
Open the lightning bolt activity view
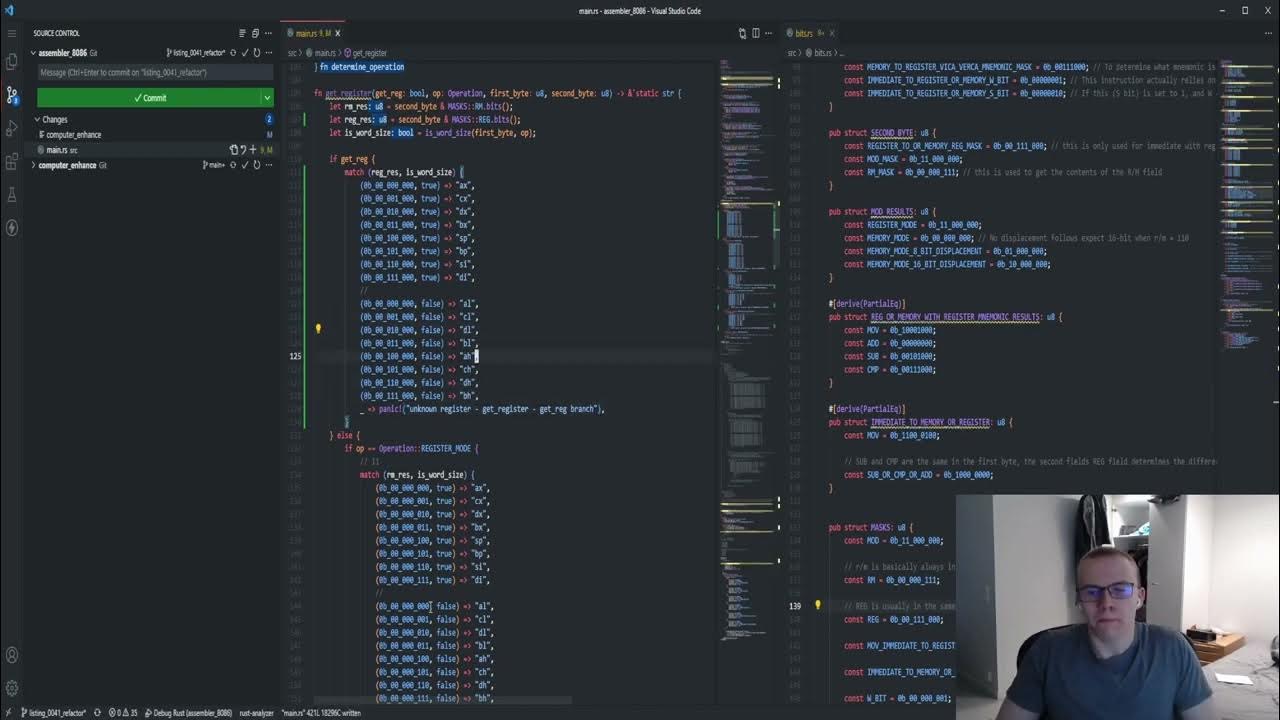point(12,227)
